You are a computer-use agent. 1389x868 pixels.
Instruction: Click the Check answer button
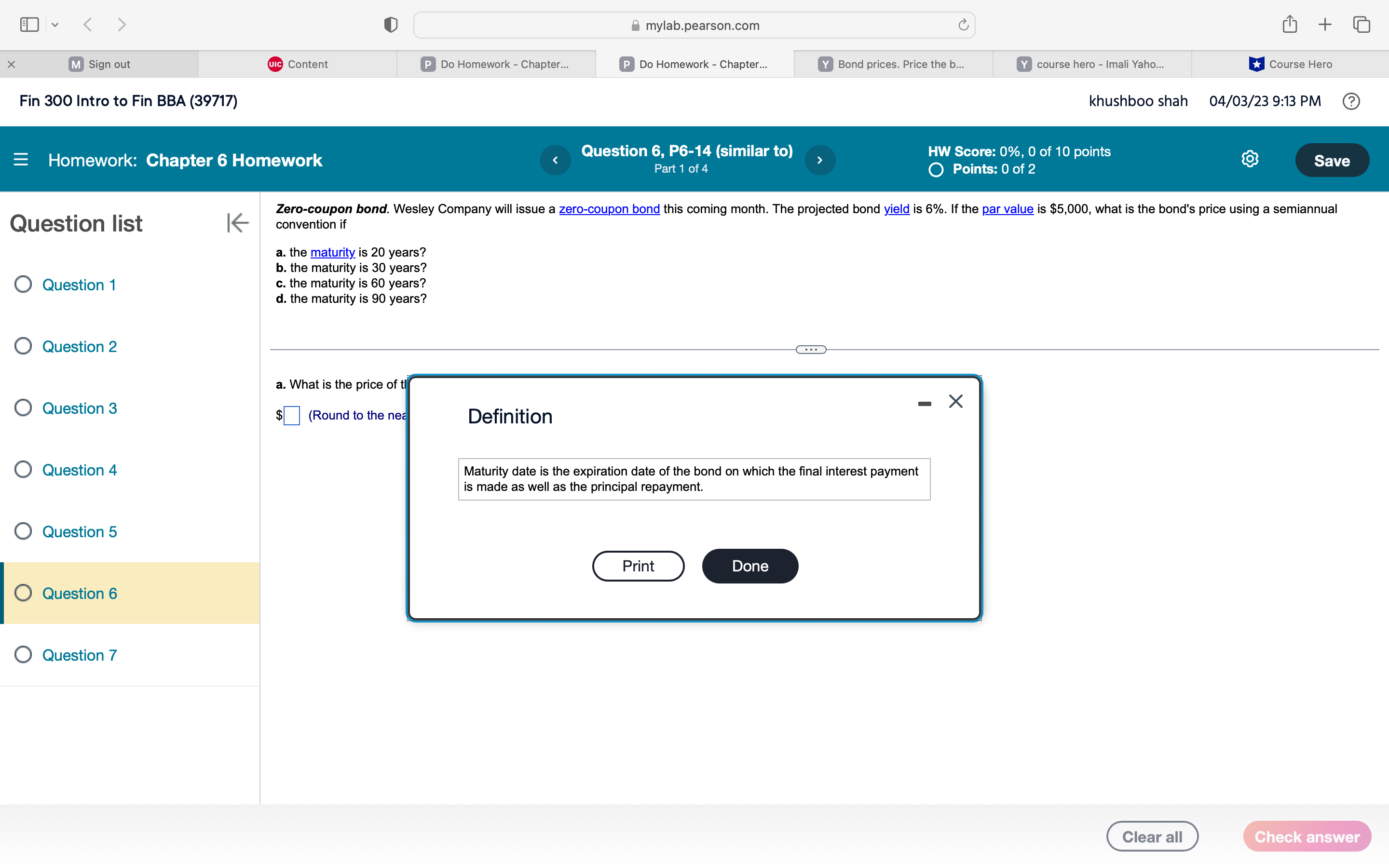pos(1307,836)
